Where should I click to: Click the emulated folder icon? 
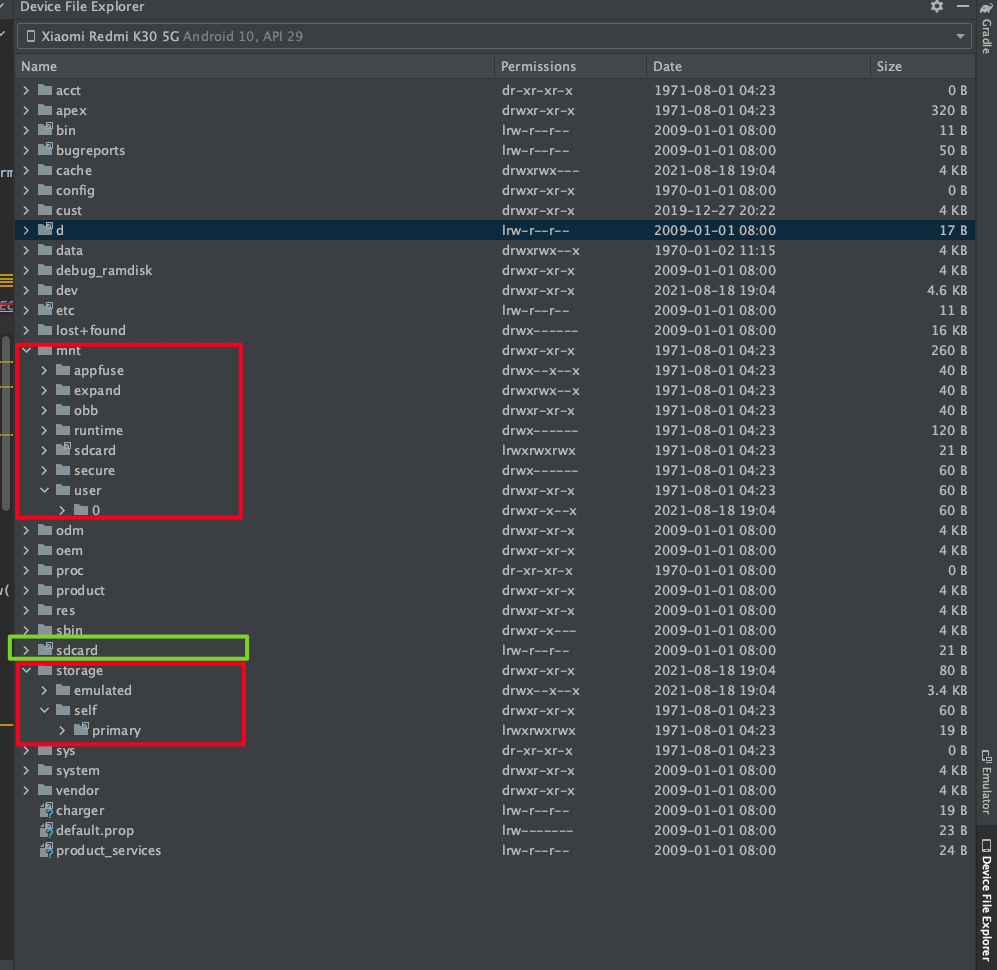[62, 690]
